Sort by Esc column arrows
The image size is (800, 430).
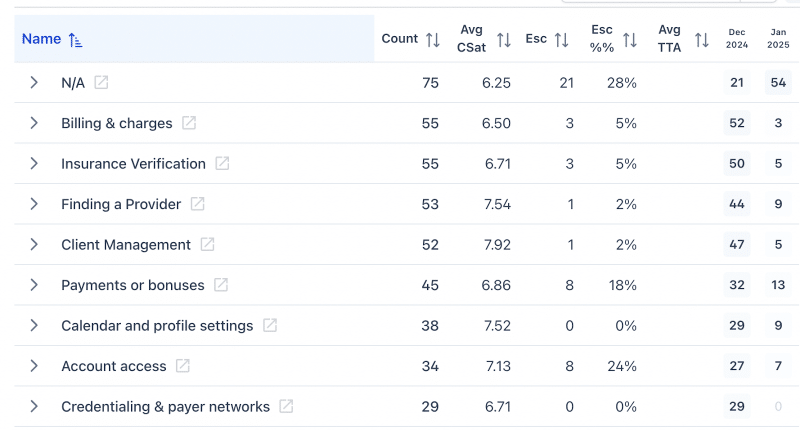click(561, 40)
